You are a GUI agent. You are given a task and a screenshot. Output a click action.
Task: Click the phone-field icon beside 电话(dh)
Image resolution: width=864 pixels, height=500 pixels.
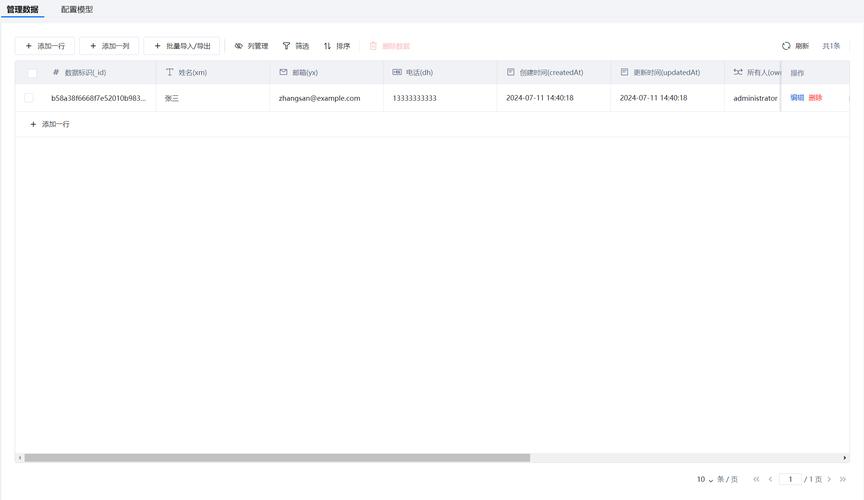coord(397,72)
